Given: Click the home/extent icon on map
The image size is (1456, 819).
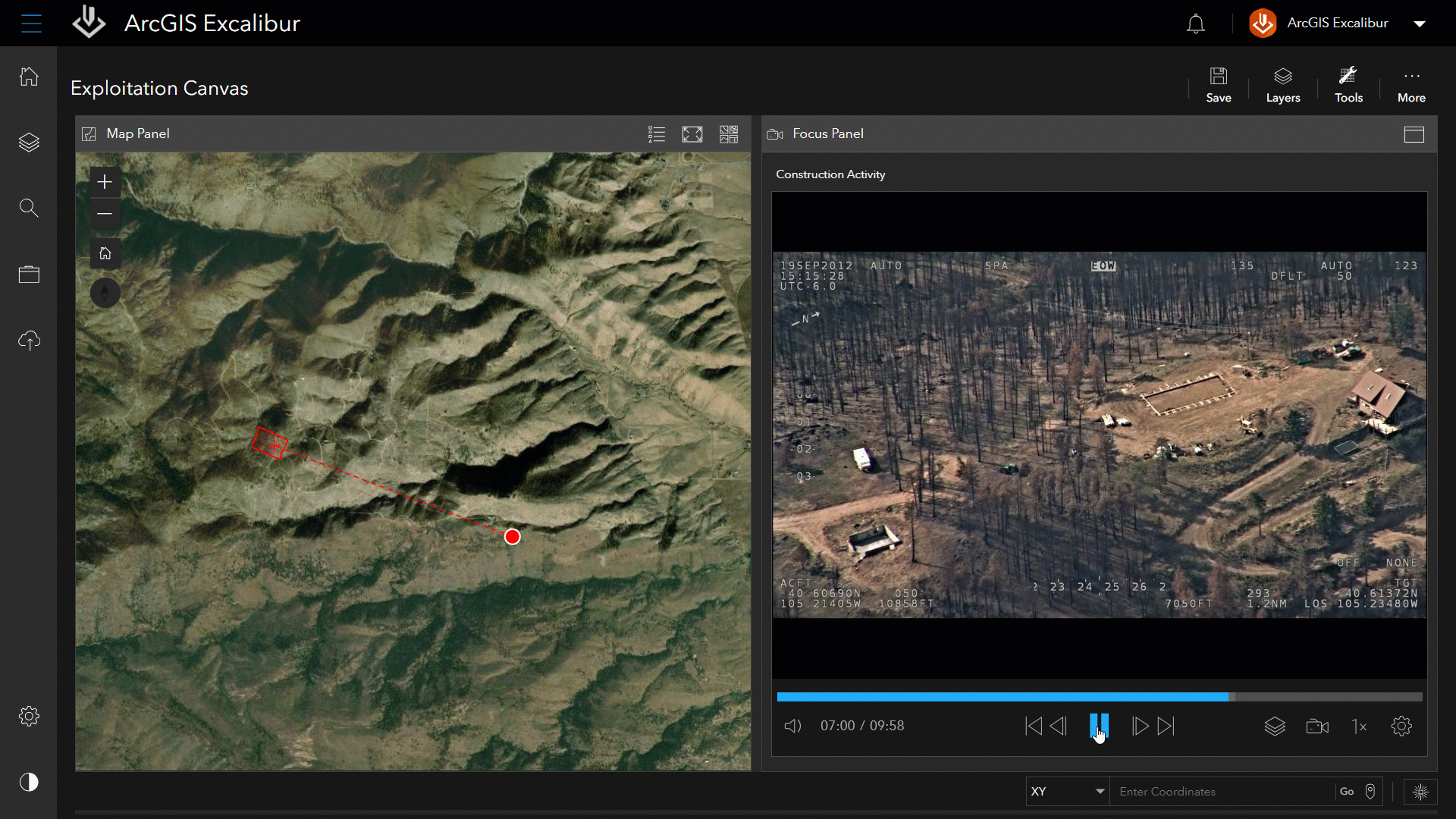Looking at the screenshot, I should pyautogui.click(x=105, y=253).
